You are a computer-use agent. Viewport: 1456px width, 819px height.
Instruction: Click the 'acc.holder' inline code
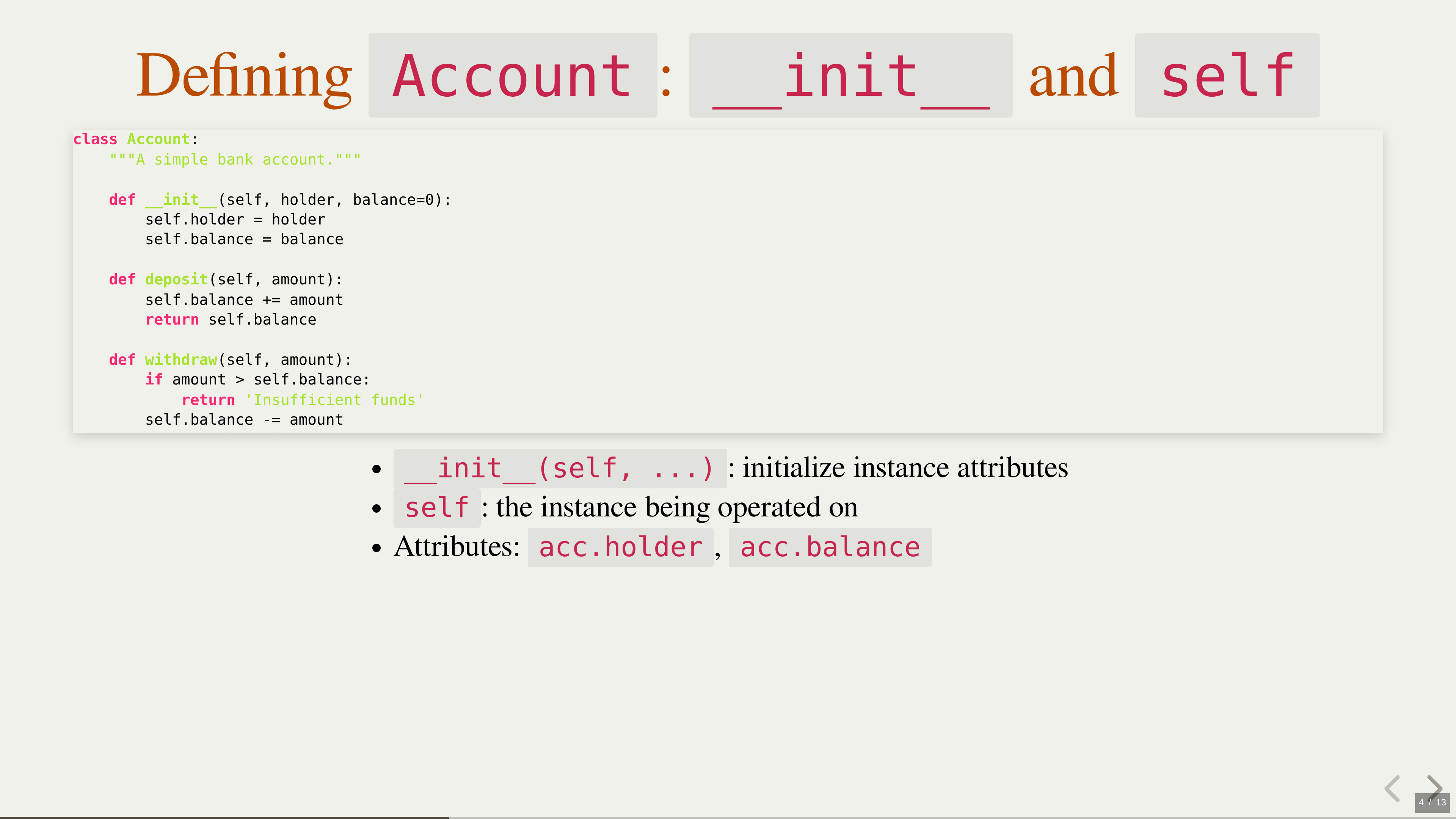pyautogui.click(x=620, y=547)
